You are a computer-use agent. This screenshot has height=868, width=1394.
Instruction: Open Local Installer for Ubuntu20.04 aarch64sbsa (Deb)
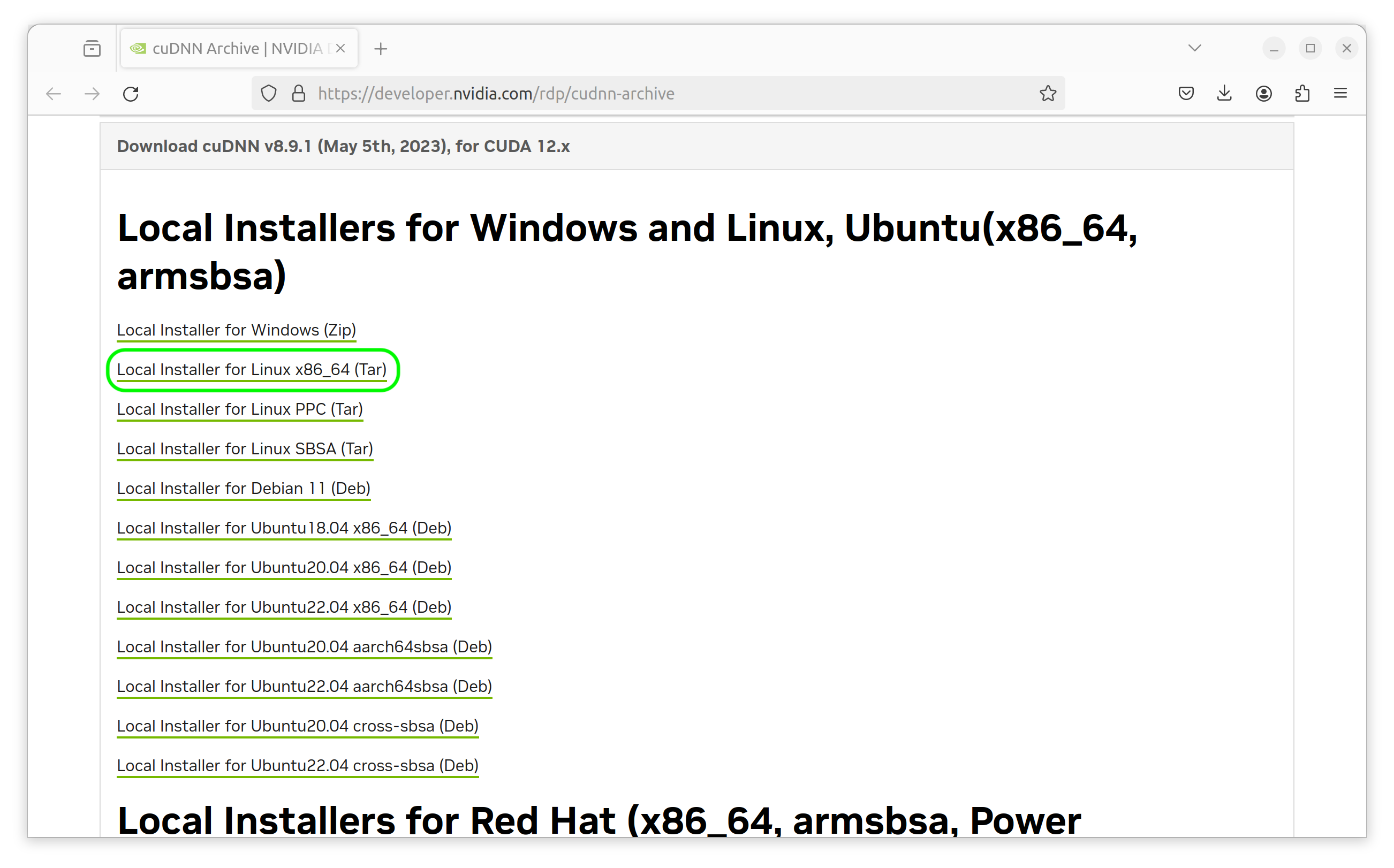click(305, 647)
